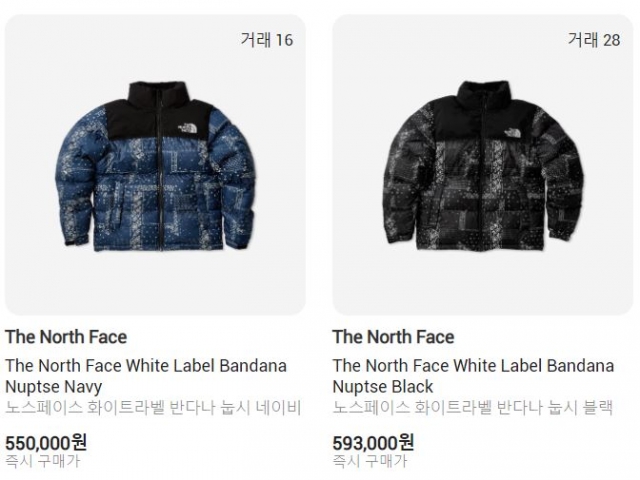Open White Label Bandana Nuptse Black title
Viewport: 640px width, 480px height.
point(473,376)
